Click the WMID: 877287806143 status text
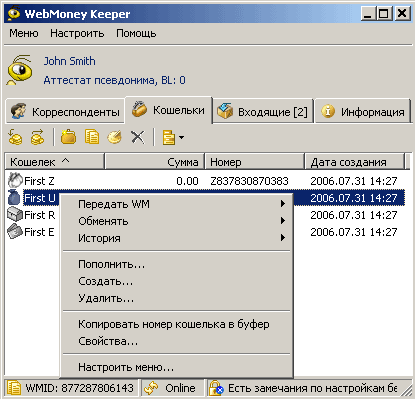 coord(80,388)
